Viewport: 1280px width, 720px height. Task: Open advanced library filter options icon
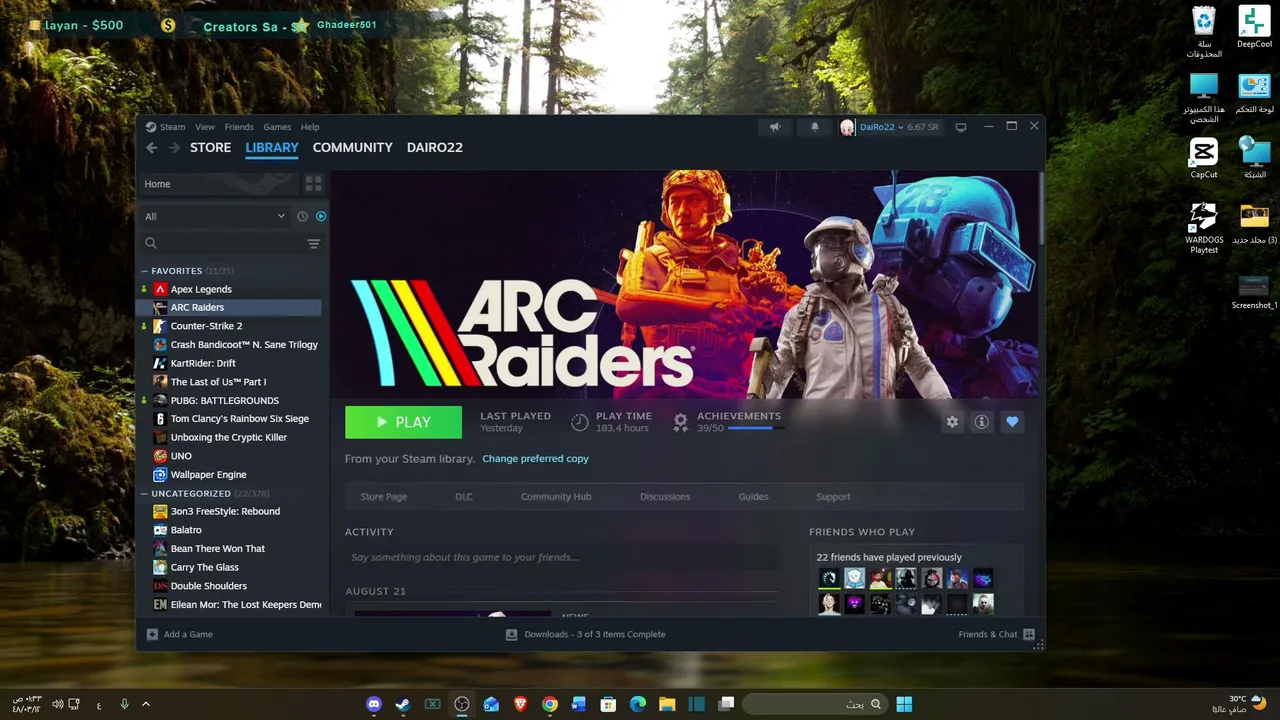tap(313, 243)
